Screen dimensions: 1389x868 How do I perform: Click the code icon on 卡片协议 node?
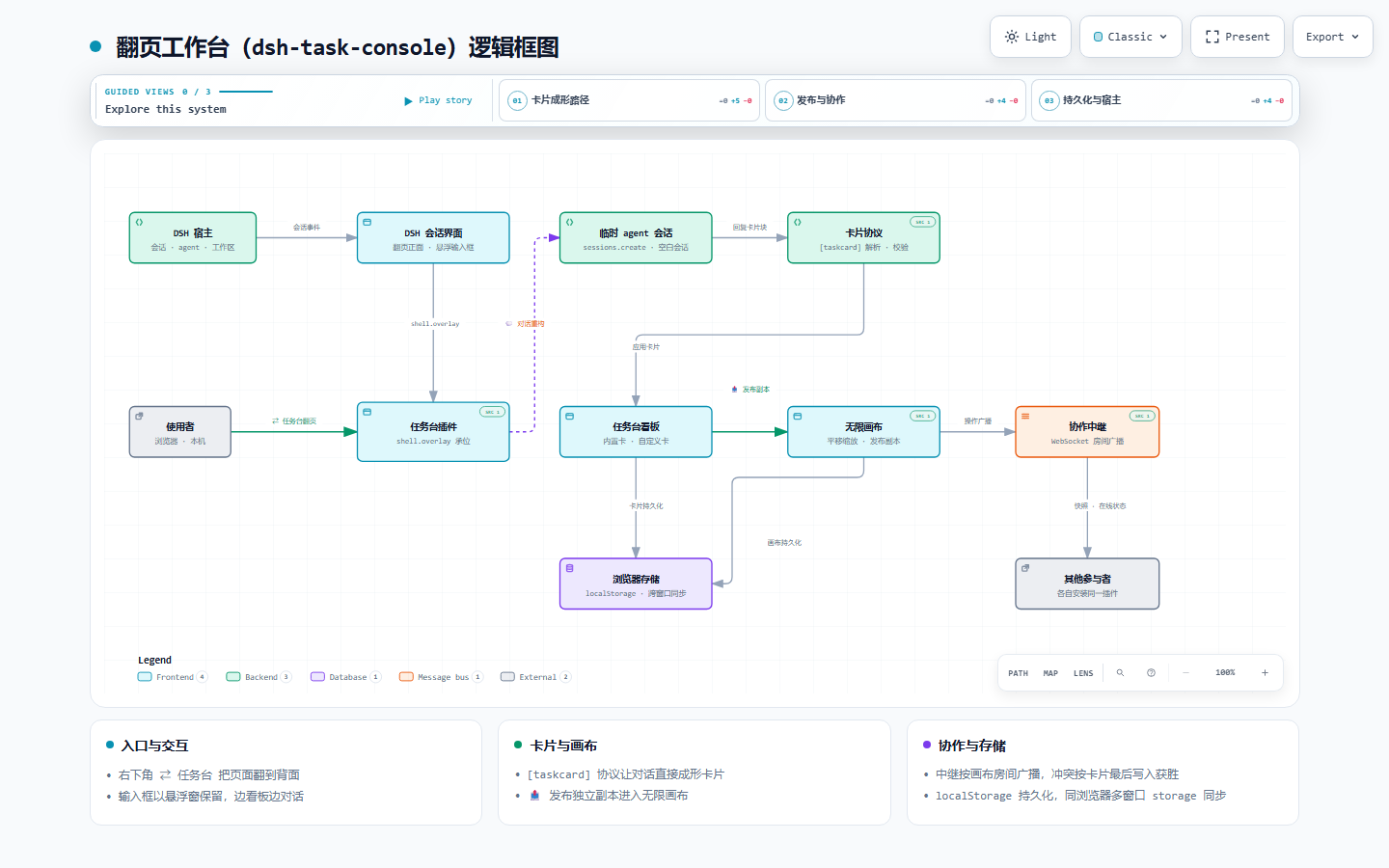coord(797,222)
